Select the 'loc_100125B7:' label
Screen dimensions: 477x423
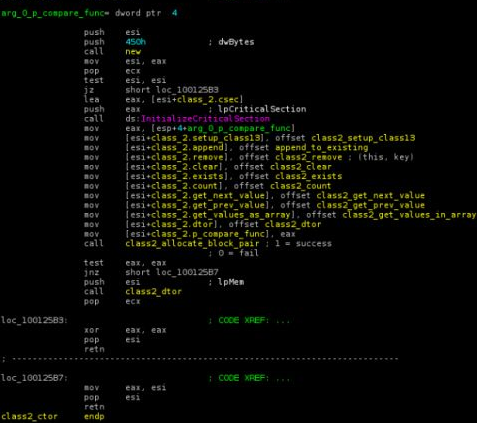coord(34,378)
